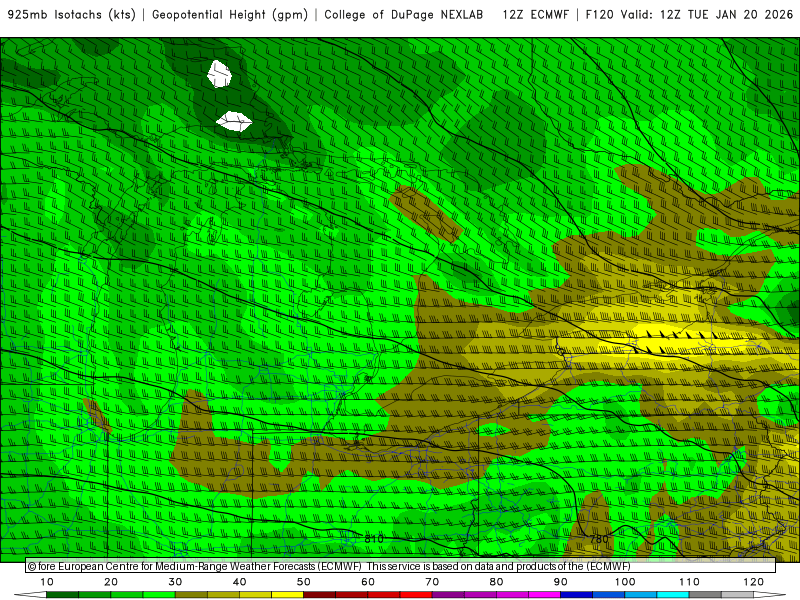Click the bright yellow 45-50 kt legend swatch
Image resolution: width=800 pixels, height=600 pixels.
click(287, 595)
